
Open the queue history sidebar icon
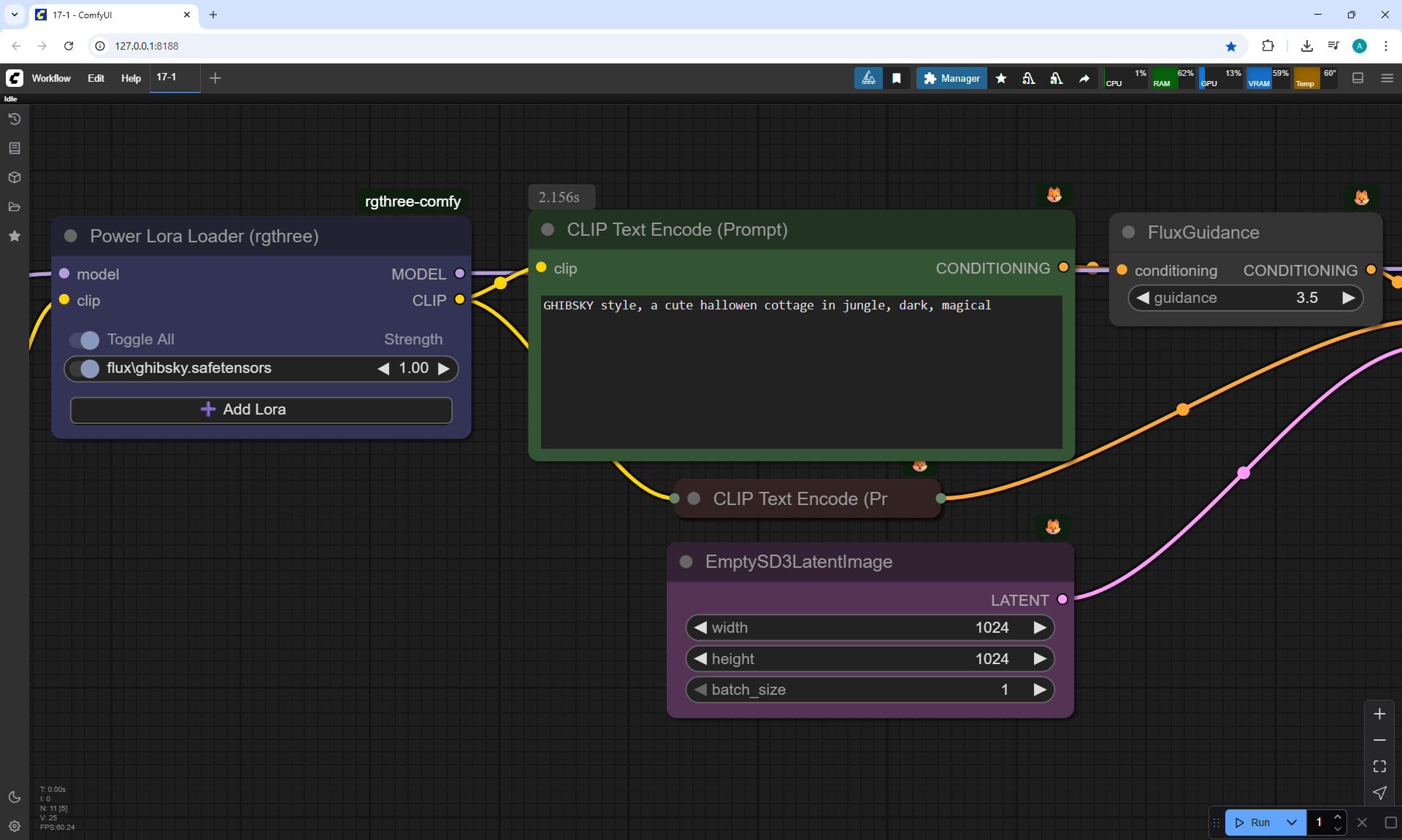15,119
